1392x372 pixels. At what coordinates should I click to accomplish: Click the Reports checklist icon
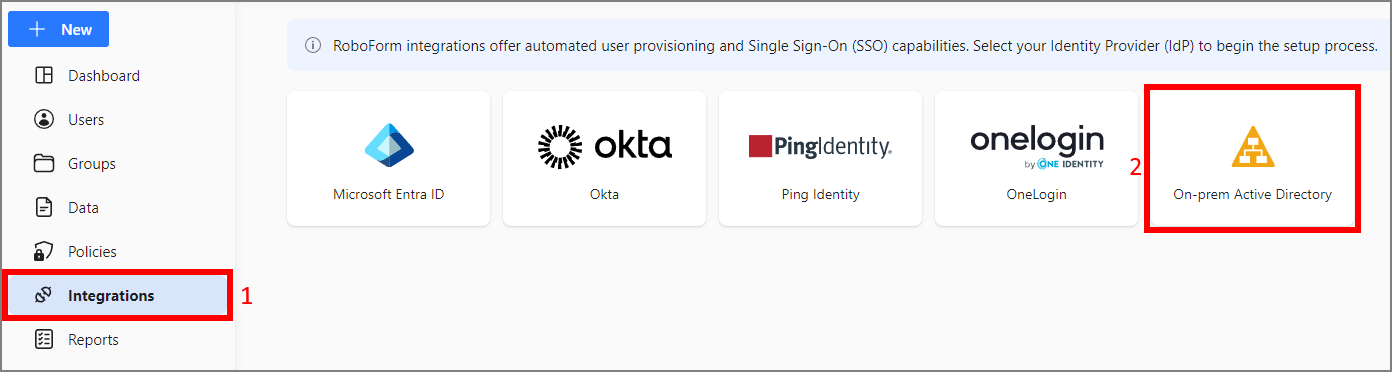44,339
